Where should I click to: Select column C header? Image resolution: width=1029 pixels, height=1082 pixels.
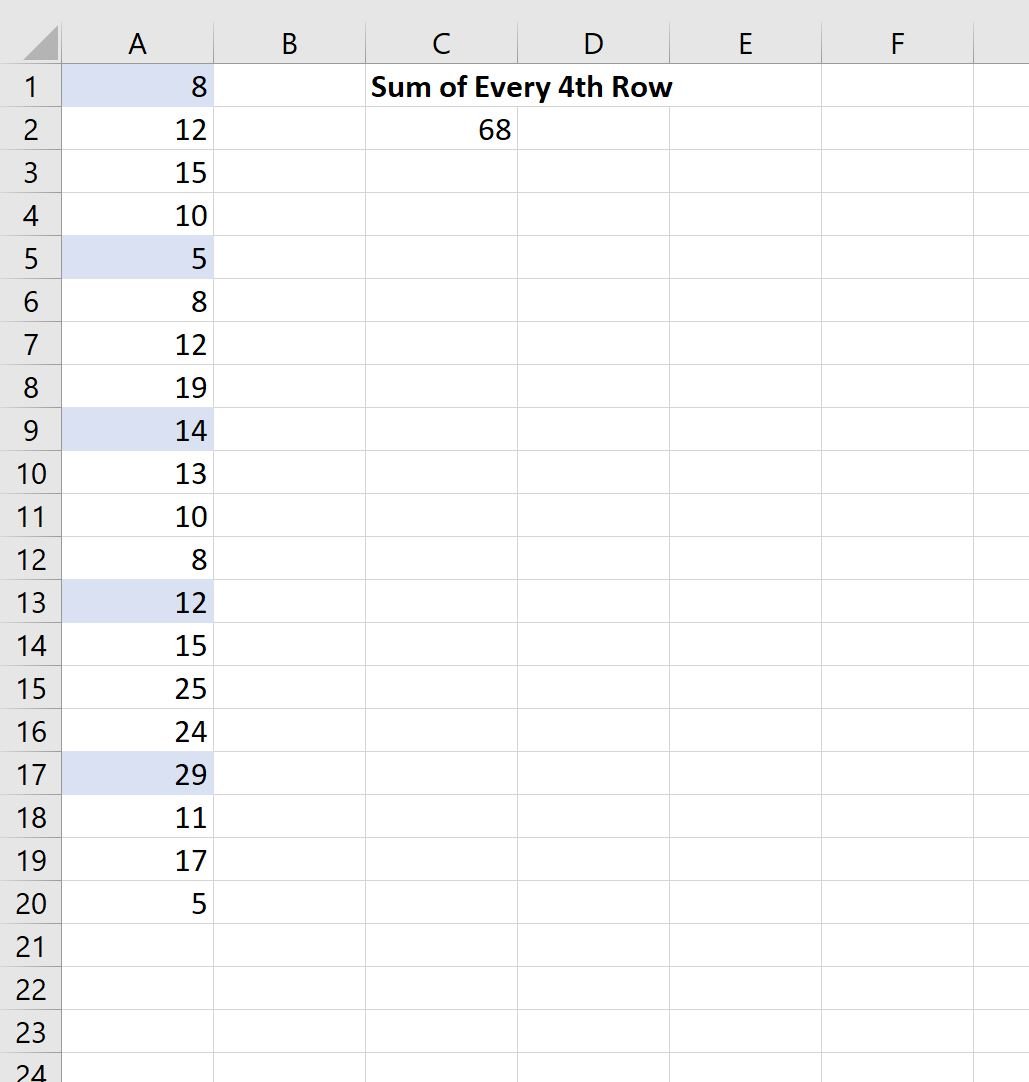[441, 43]
